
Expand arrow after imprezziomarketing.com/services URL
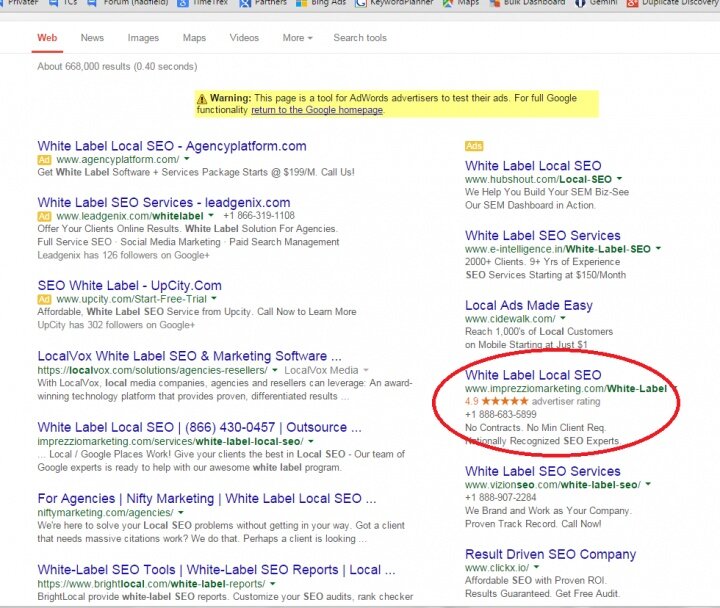(311, 441)
